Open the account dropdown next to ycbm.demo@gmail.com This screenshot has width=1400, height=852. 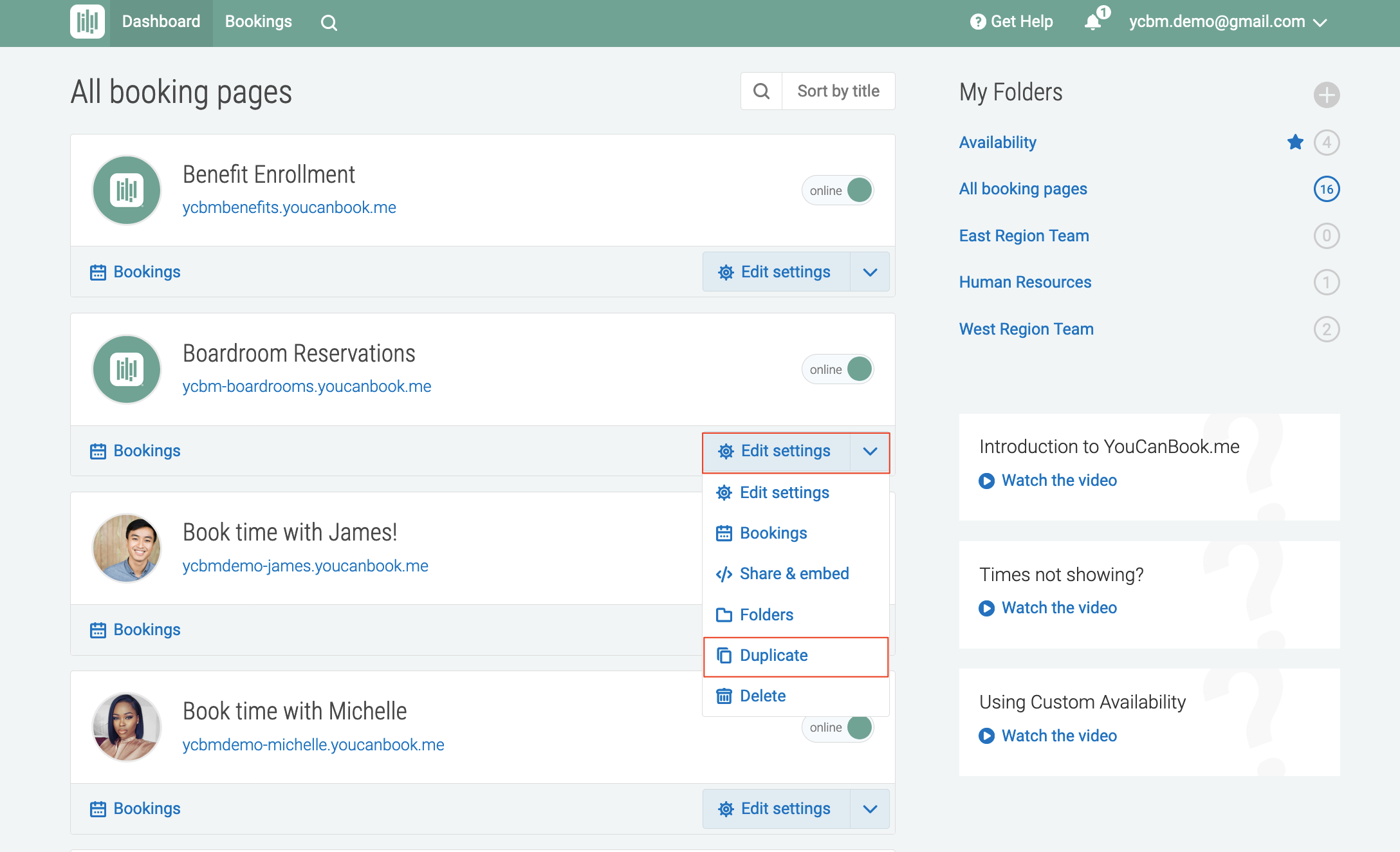pyautogui.click(x=1322, y=22)
